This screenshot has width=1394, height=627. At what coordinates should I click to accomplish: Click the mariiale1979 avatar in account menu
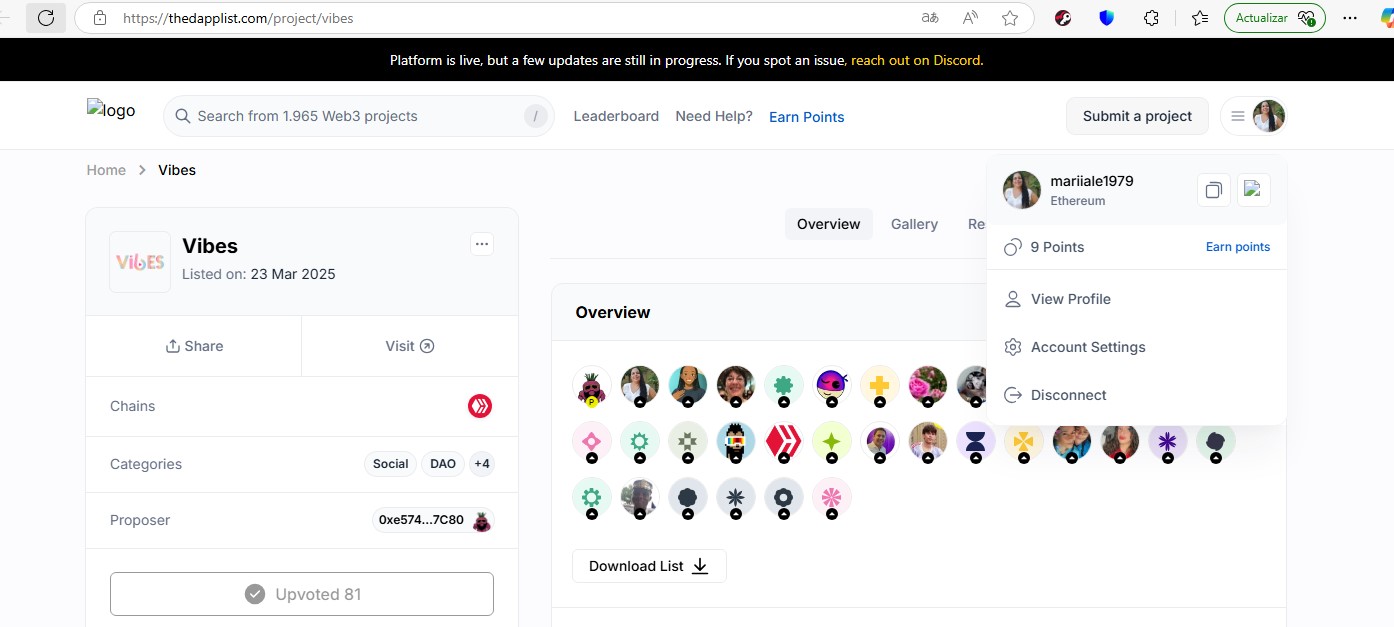pyautogui.click(x=1022, y=190)
